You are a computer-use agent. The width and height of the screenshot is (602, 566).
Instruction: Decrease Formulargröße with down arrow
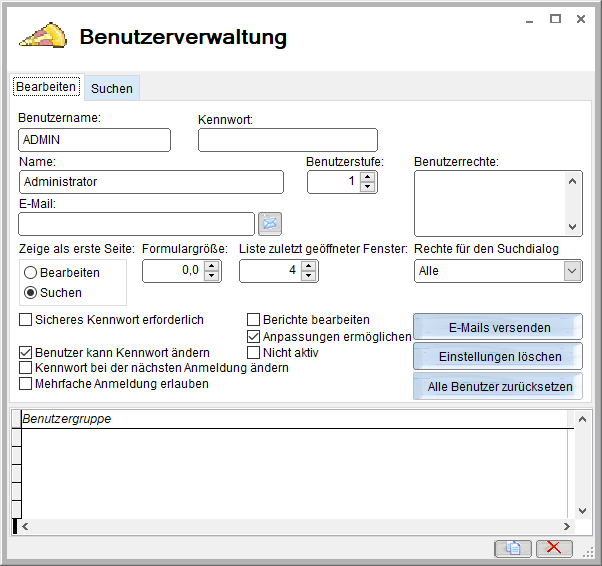tap(211, 276)
